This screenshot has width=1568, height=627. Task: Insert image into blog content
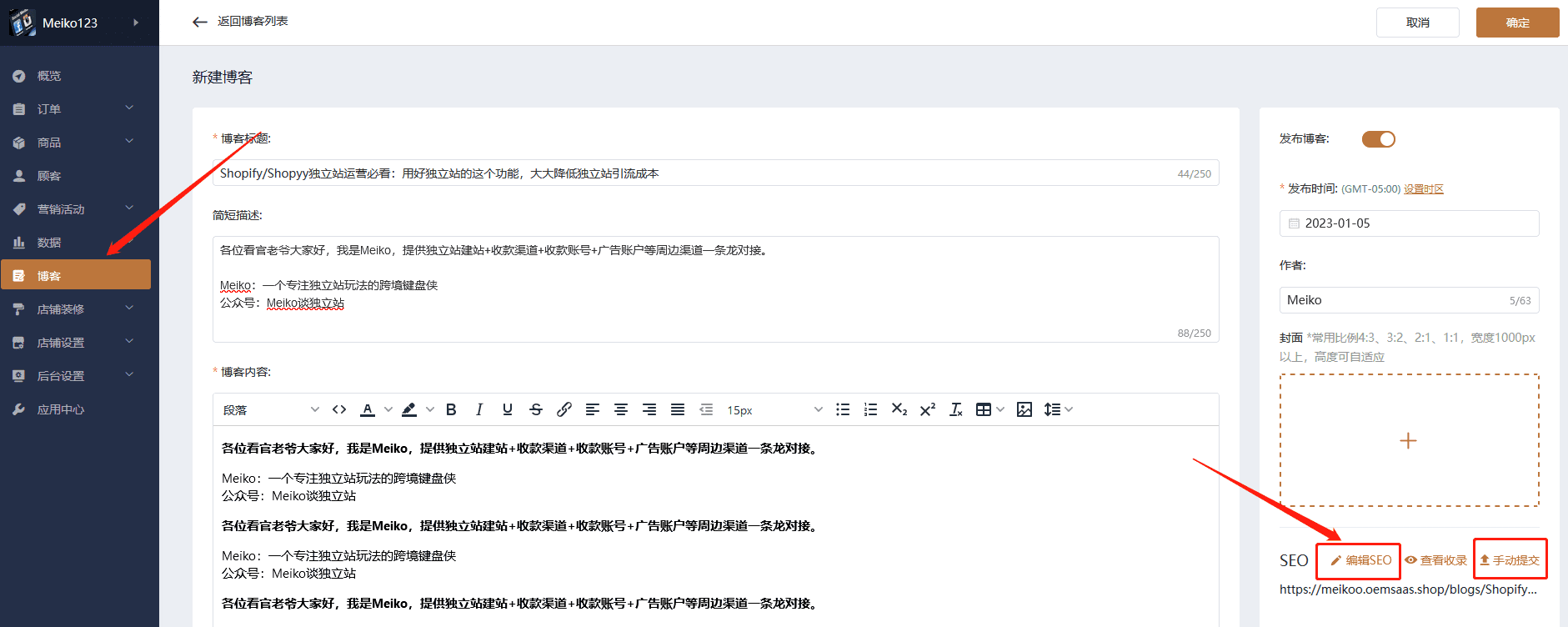(x=1024, y=409)
